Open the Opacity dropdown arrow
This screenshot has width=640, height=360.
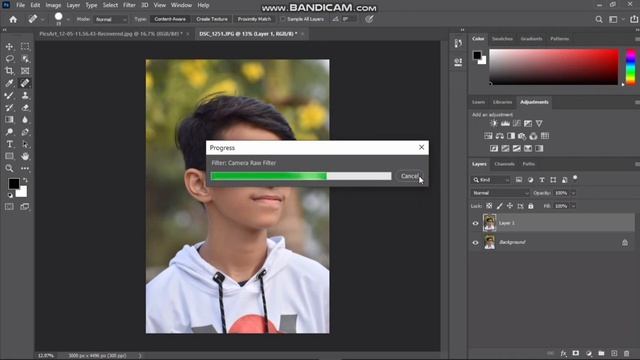click(x=573, y=193)
